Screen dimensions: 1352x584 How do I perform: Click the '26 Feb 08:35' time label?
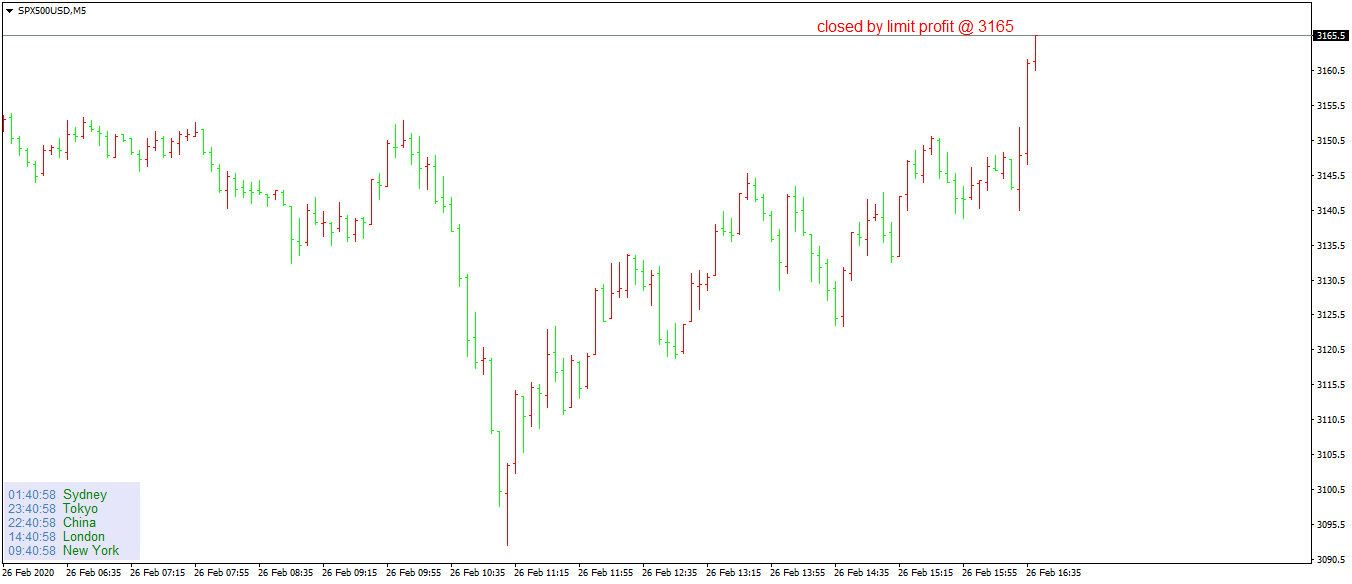click(x=285, y=574)
